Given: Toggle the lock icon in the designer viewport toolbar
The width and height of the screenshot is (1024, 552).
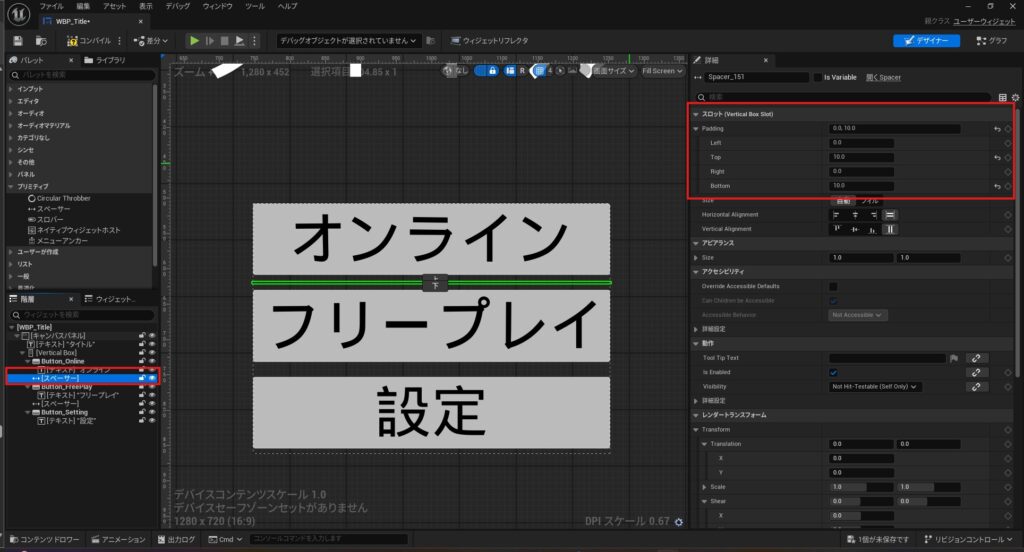Looking at the screenshot, I should [492, 71].
